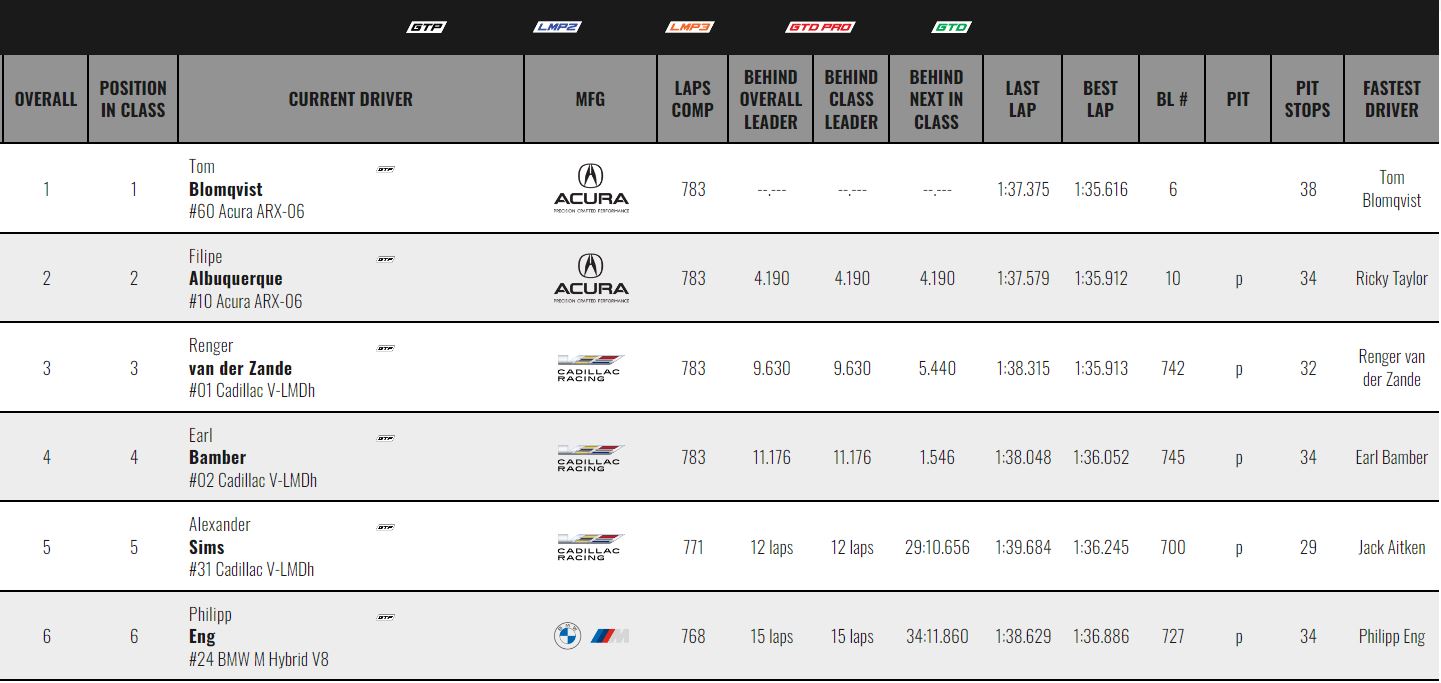Select the GTP class filter icon
This screenshot has height=683, width=1441.
point(426,27)
